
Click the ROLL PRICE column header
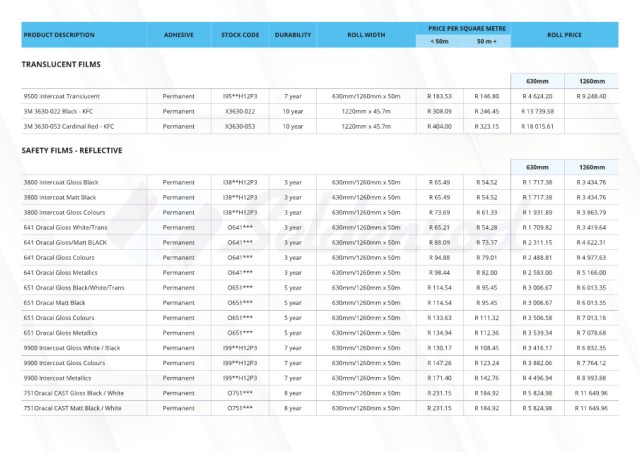564,35
